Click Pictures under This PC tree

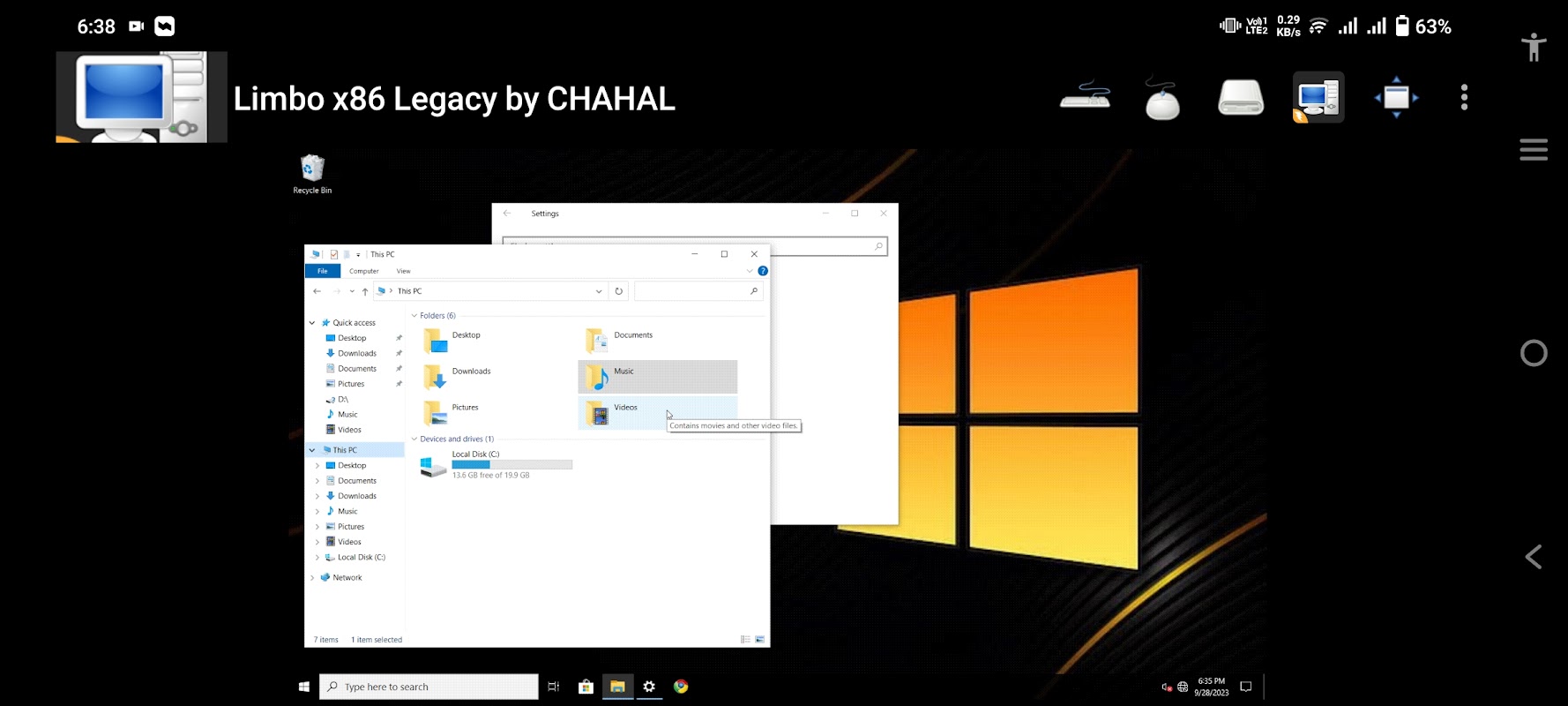click(351, 527)
